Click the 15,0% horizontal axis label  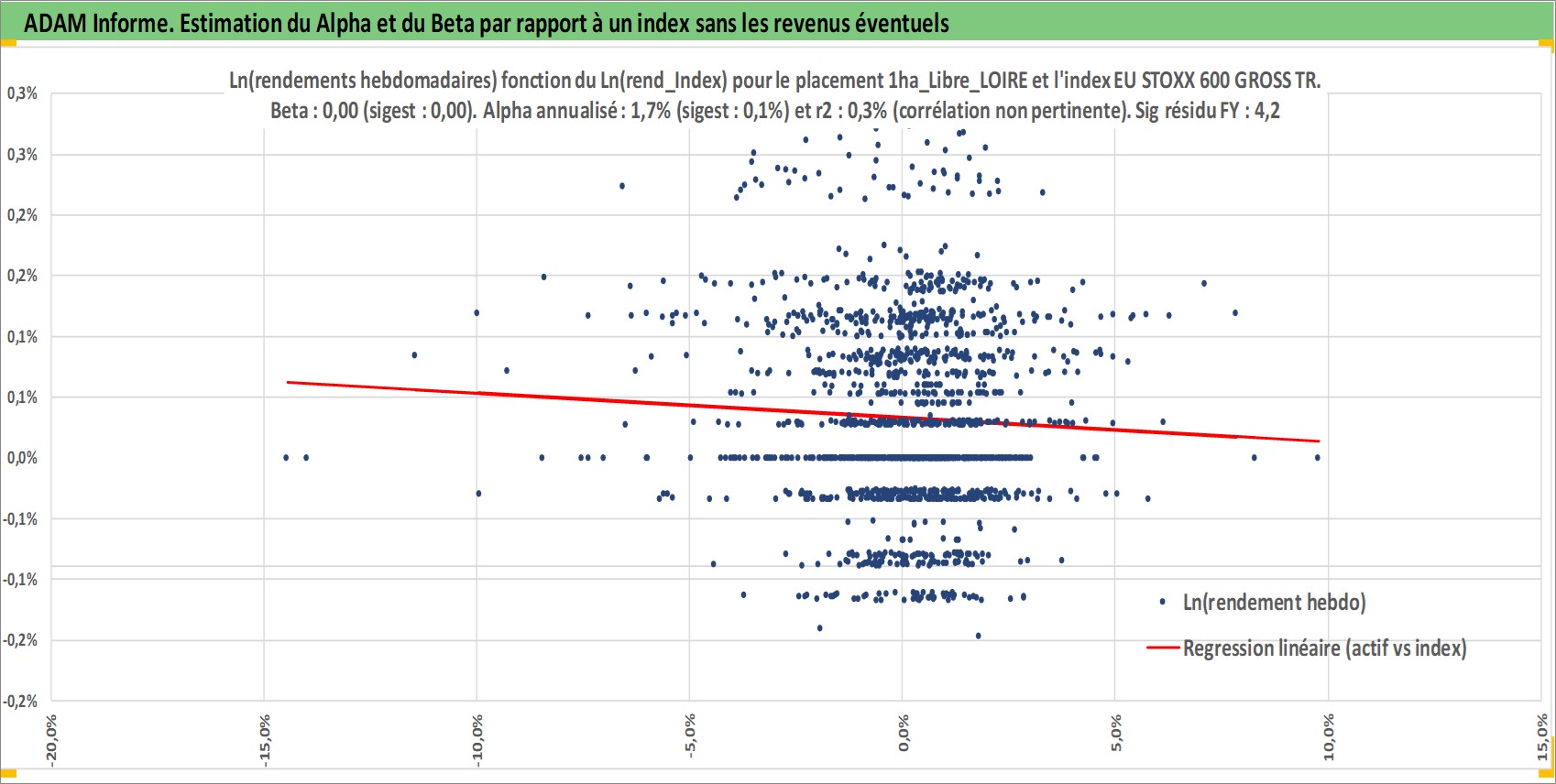[1542, 736]
